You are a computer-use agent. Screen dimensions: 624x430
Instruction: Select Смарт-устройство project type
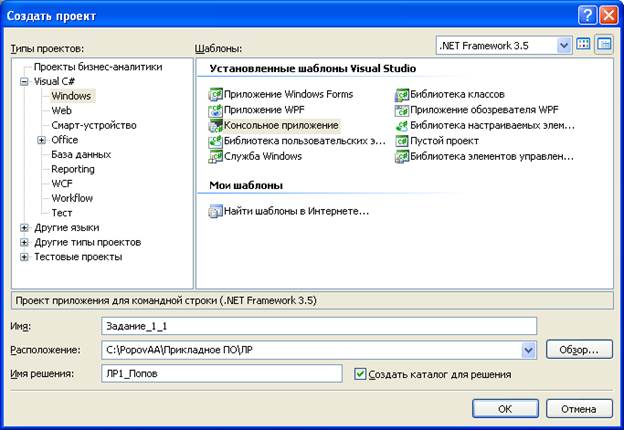94,125
